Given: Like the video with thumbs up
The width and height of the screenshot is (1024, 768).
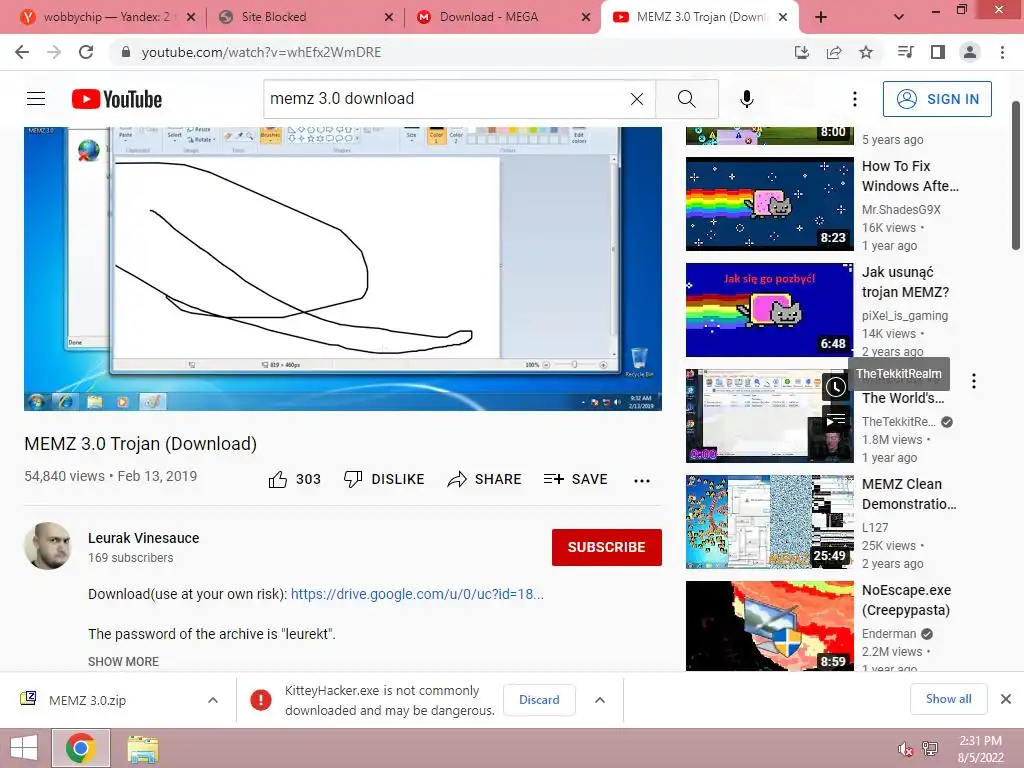Looking at the screenshot, I should pyautogui.click(x=295, y=479).
